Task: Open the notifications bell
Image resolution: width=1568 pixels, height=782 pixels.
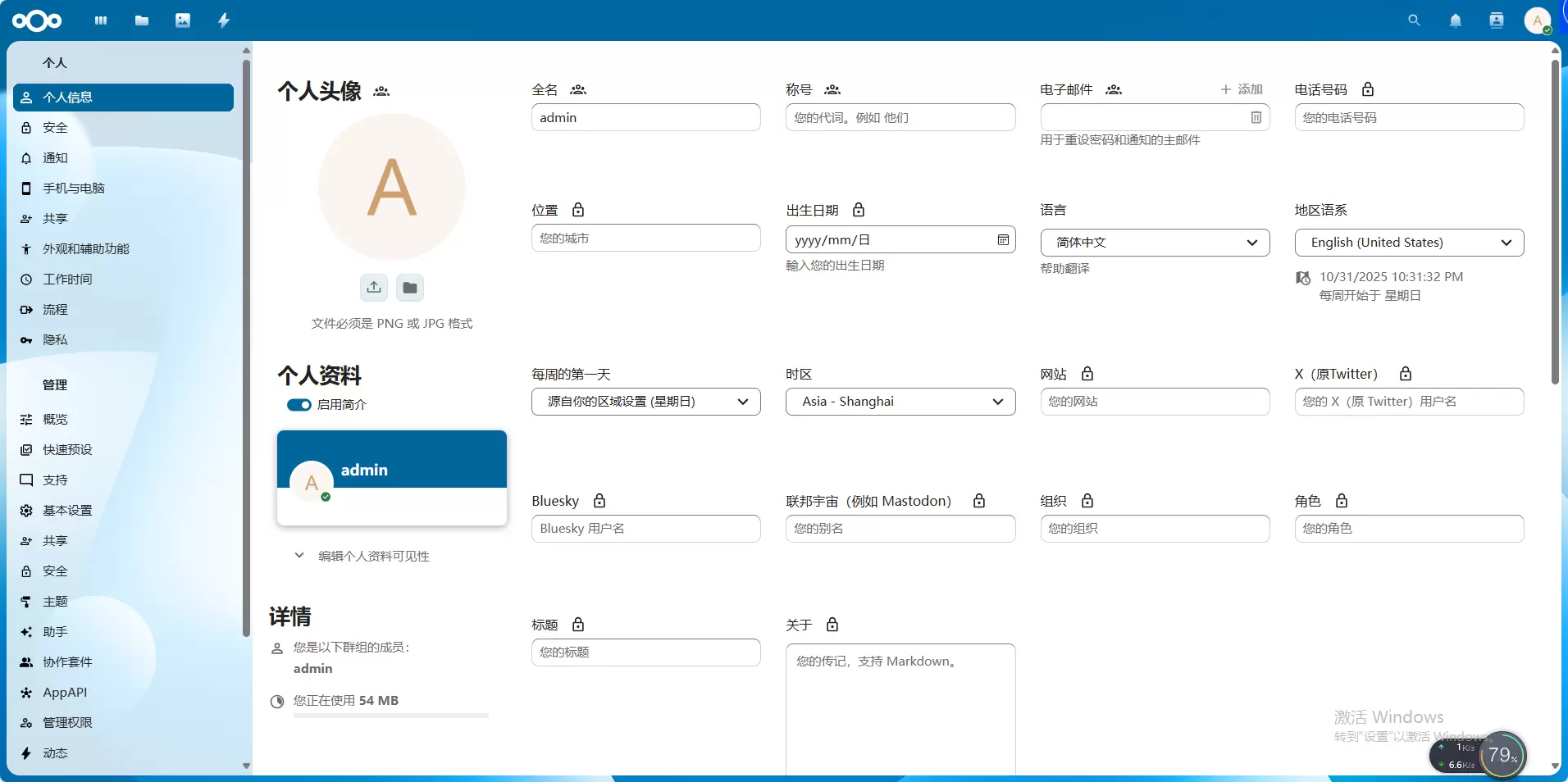Action: click(x=1455, y=20)
